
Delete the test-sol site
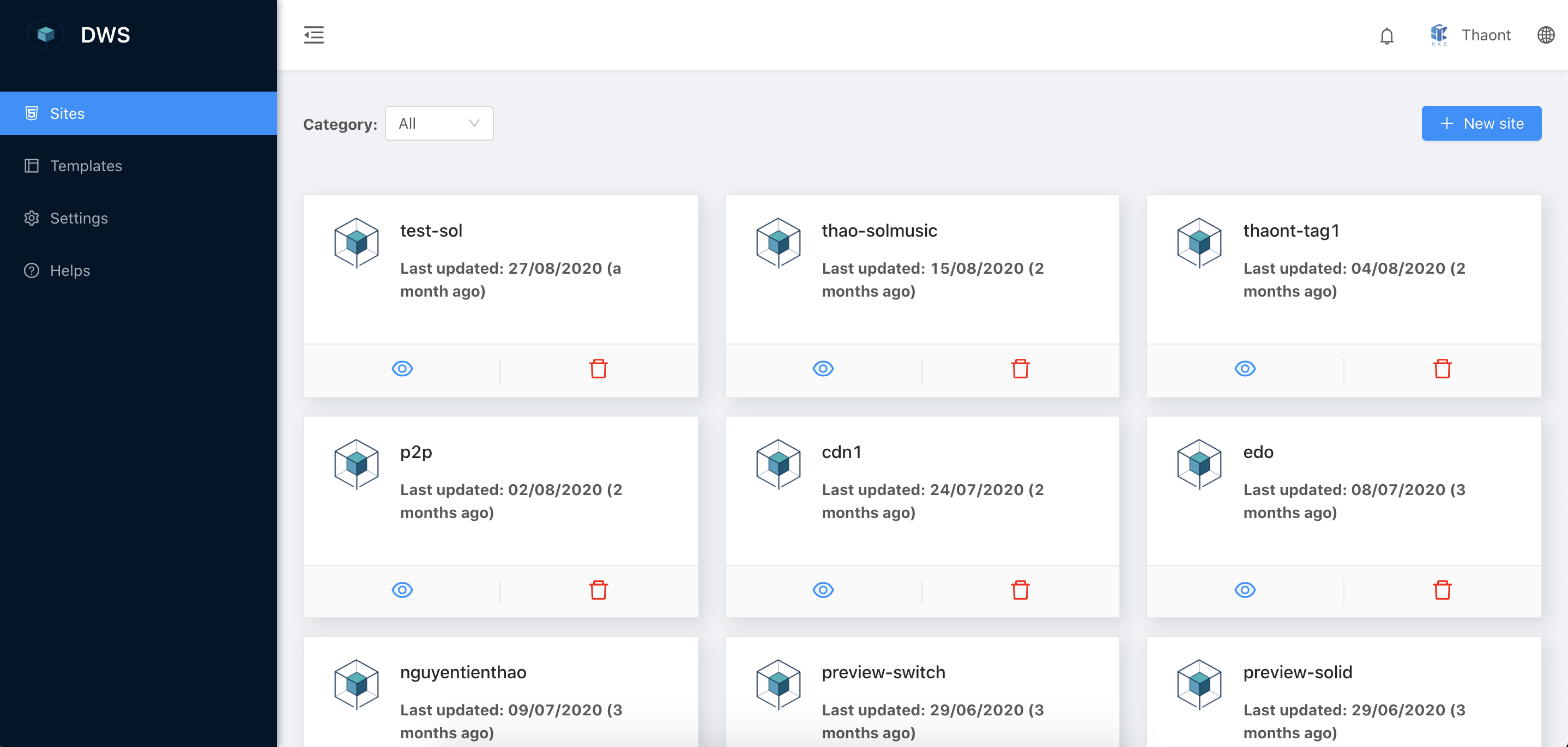point(598,369)
